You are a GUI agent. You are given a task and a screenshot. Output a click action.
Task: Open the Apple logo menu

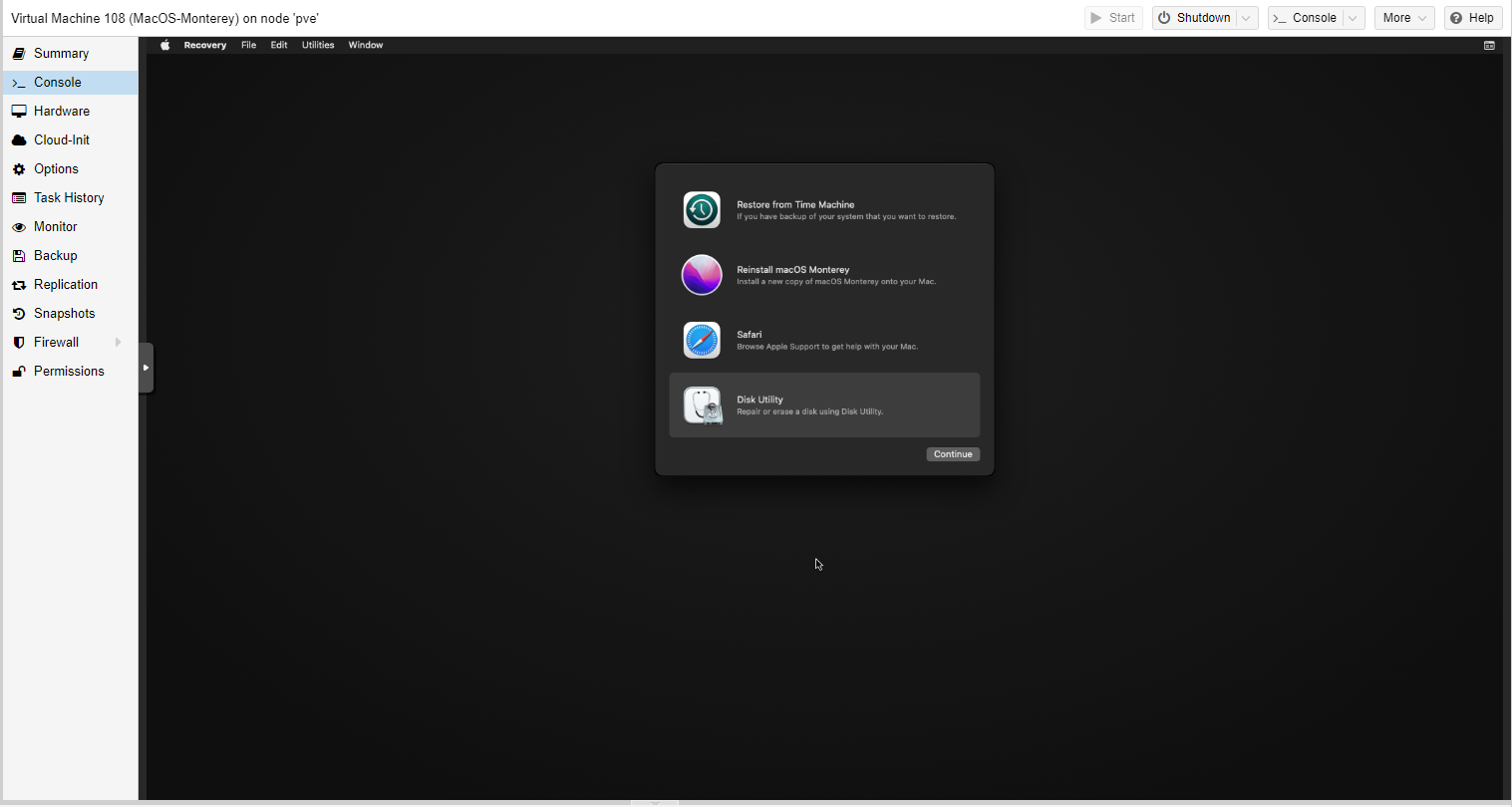point(165,45)
